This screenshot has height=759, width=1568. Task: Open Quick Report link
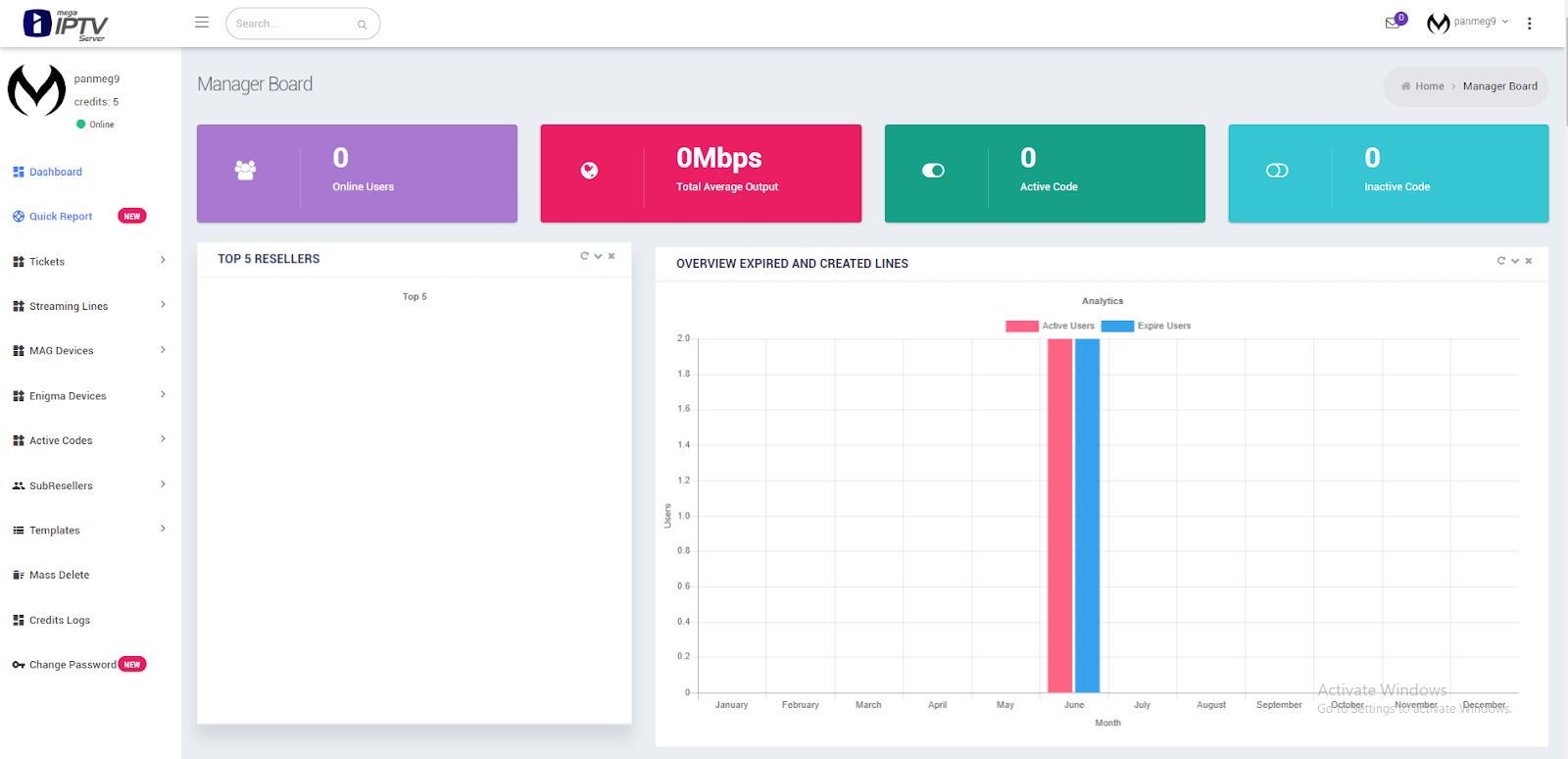pos(61,217)
